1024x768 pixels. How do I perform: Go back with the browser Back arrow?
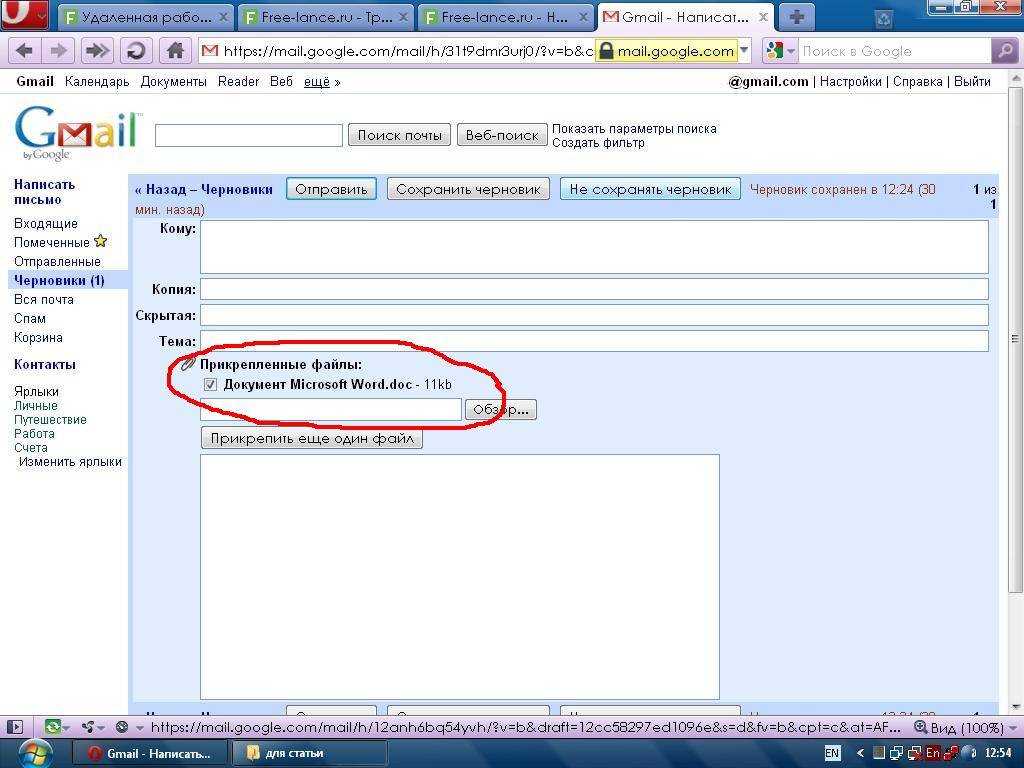(25, 51)
